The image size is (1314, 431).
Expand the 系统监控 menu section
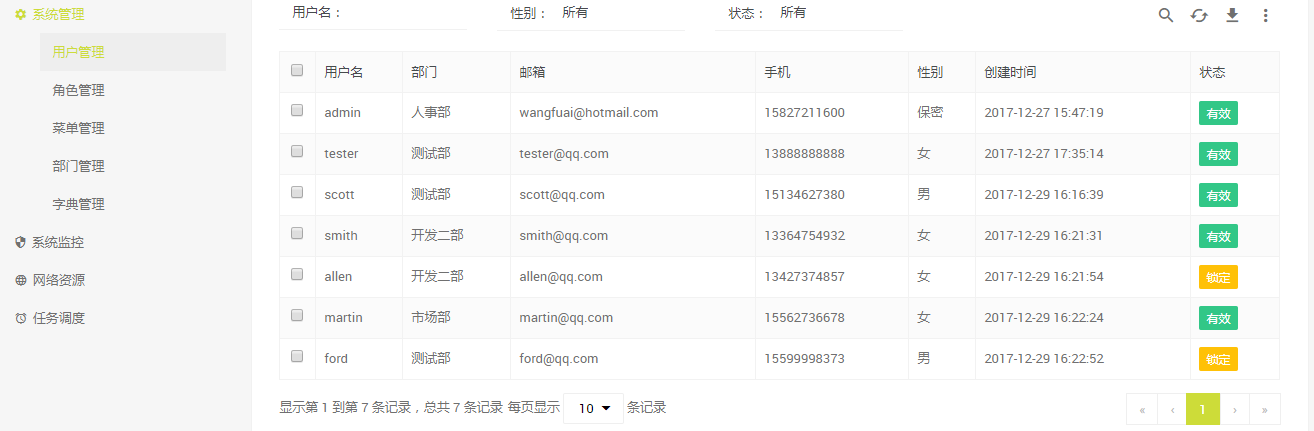click(58, 242)
